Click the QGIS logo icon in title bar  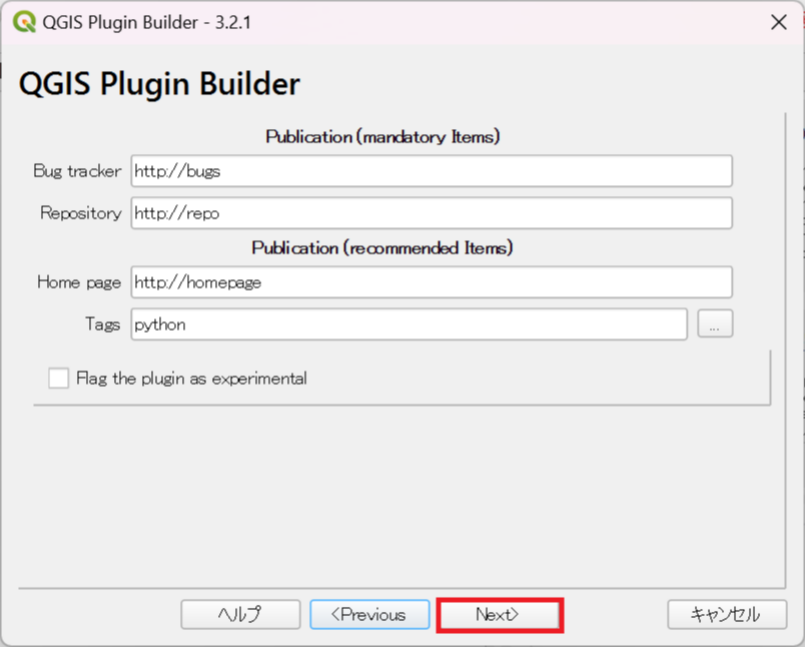(24, 23)
